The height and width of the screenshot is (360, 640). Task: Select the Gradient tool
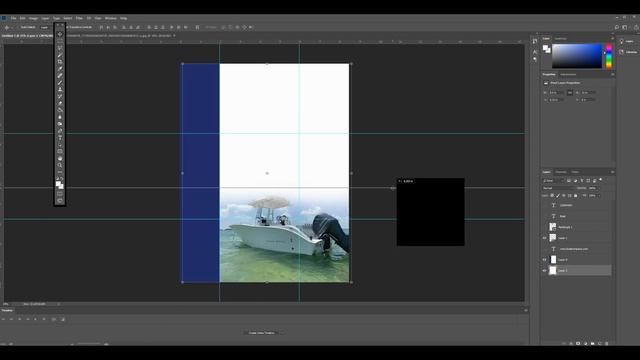(x=60, y=110)
